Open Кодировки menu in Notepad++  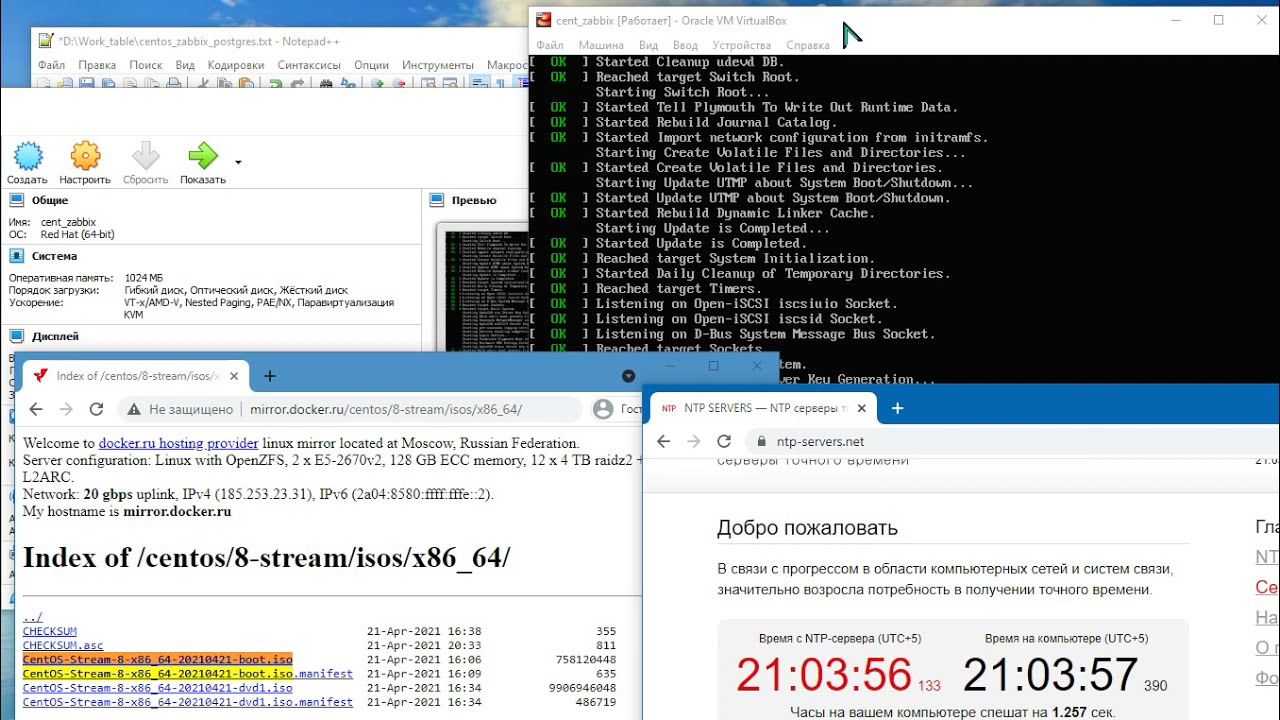pyautogui.click(x=236, y=65)
